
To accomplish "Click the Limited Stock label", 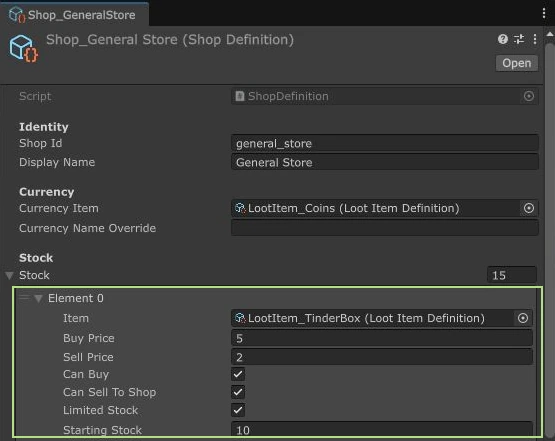I will pyautogui.click(x=101, y=410).
